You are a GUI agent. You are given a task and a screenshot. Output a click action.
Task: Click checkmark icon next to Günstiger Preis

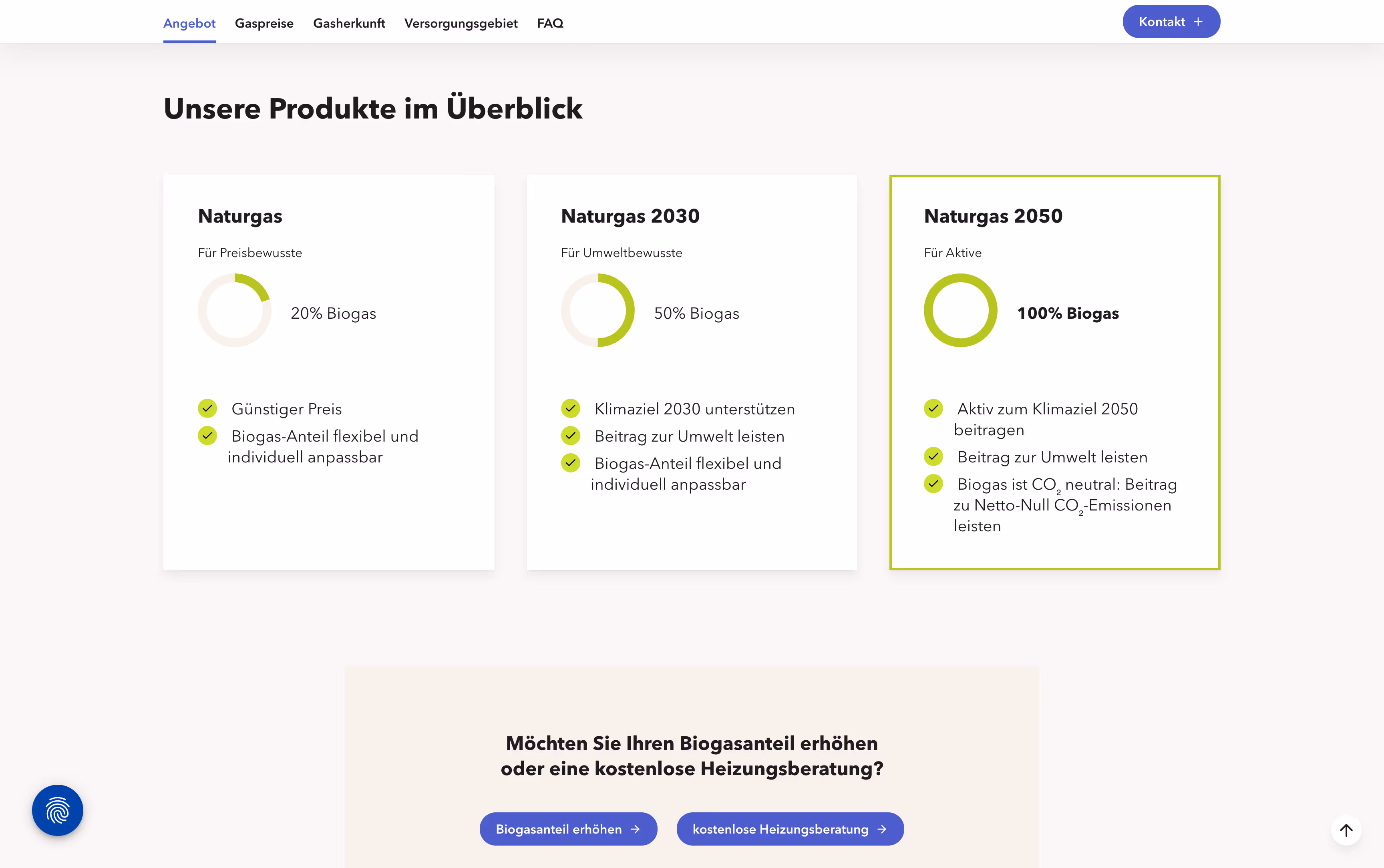tap(207, 408)
